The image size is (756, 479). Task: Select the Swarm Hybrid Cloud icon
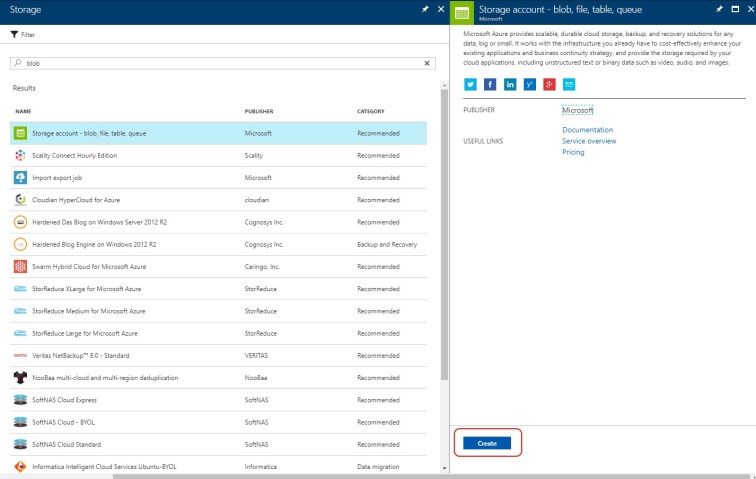click(x=20, y=266)
